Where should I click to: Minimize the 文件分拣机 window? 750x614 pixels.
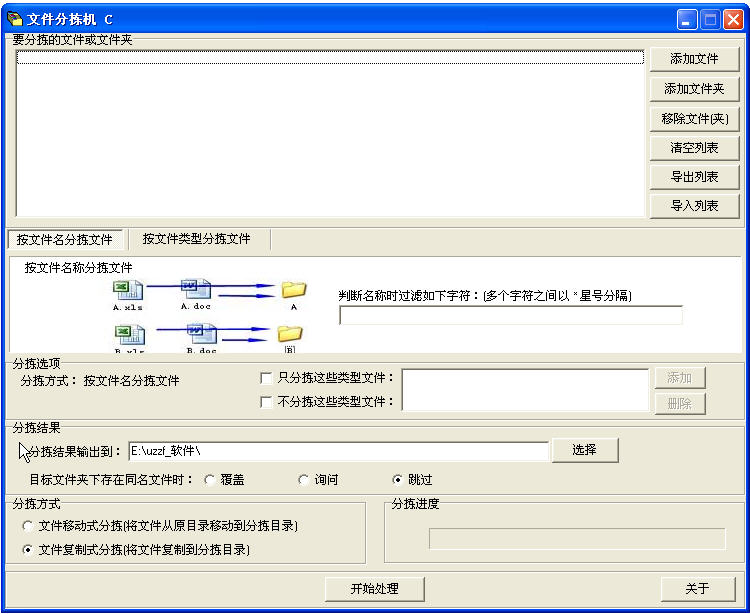tap(687, 20)
